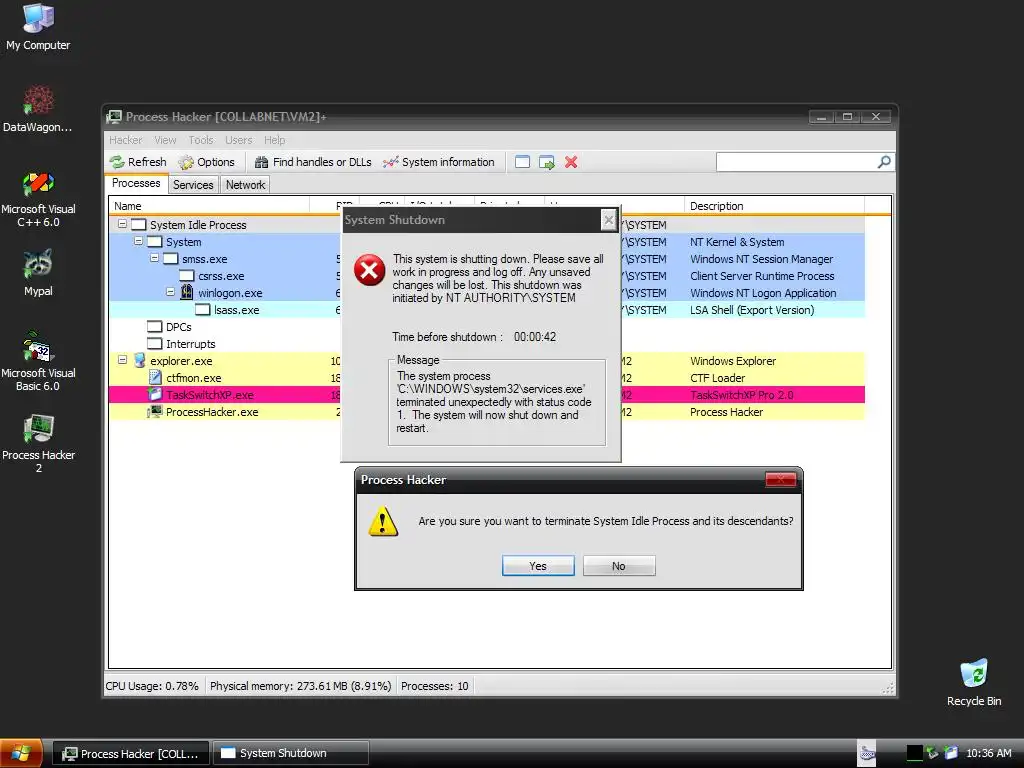The height and width of the screenshot is (768, 1024).
Task: Open System information graph
Action: click(439, 162)
